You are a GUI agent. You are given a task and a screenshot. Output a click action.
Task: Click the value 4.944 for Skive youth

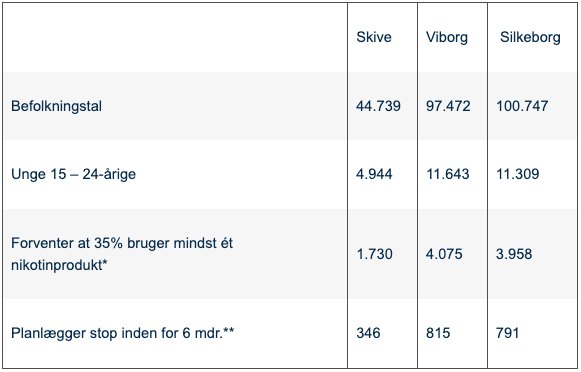click(374, 174)
